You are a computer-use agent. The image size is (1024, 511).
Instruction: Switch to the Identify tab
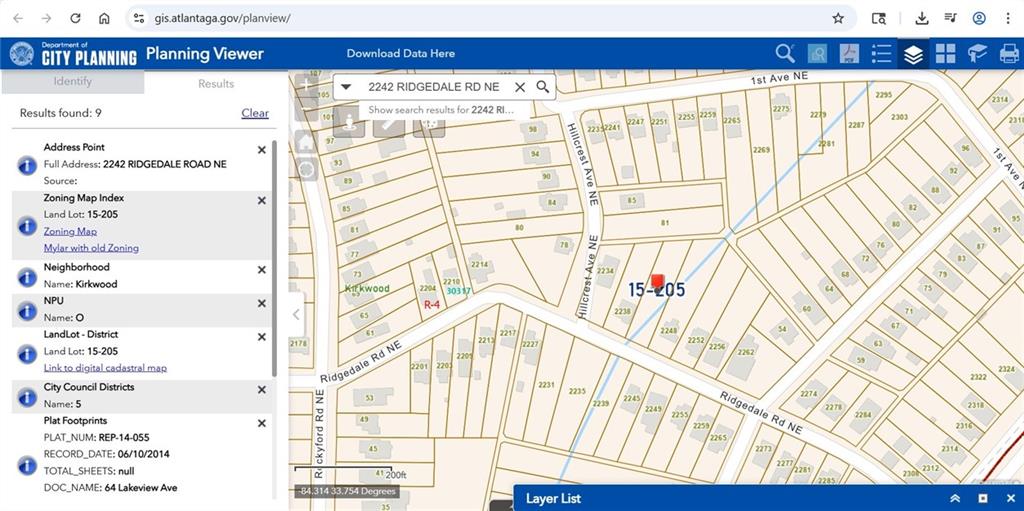72,82
